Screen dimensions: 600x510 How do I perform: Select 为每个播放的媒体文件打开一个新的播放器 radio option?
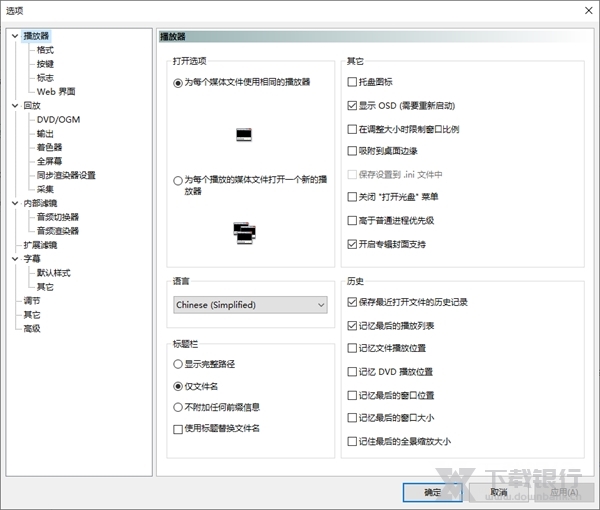(x=178, y=180)
